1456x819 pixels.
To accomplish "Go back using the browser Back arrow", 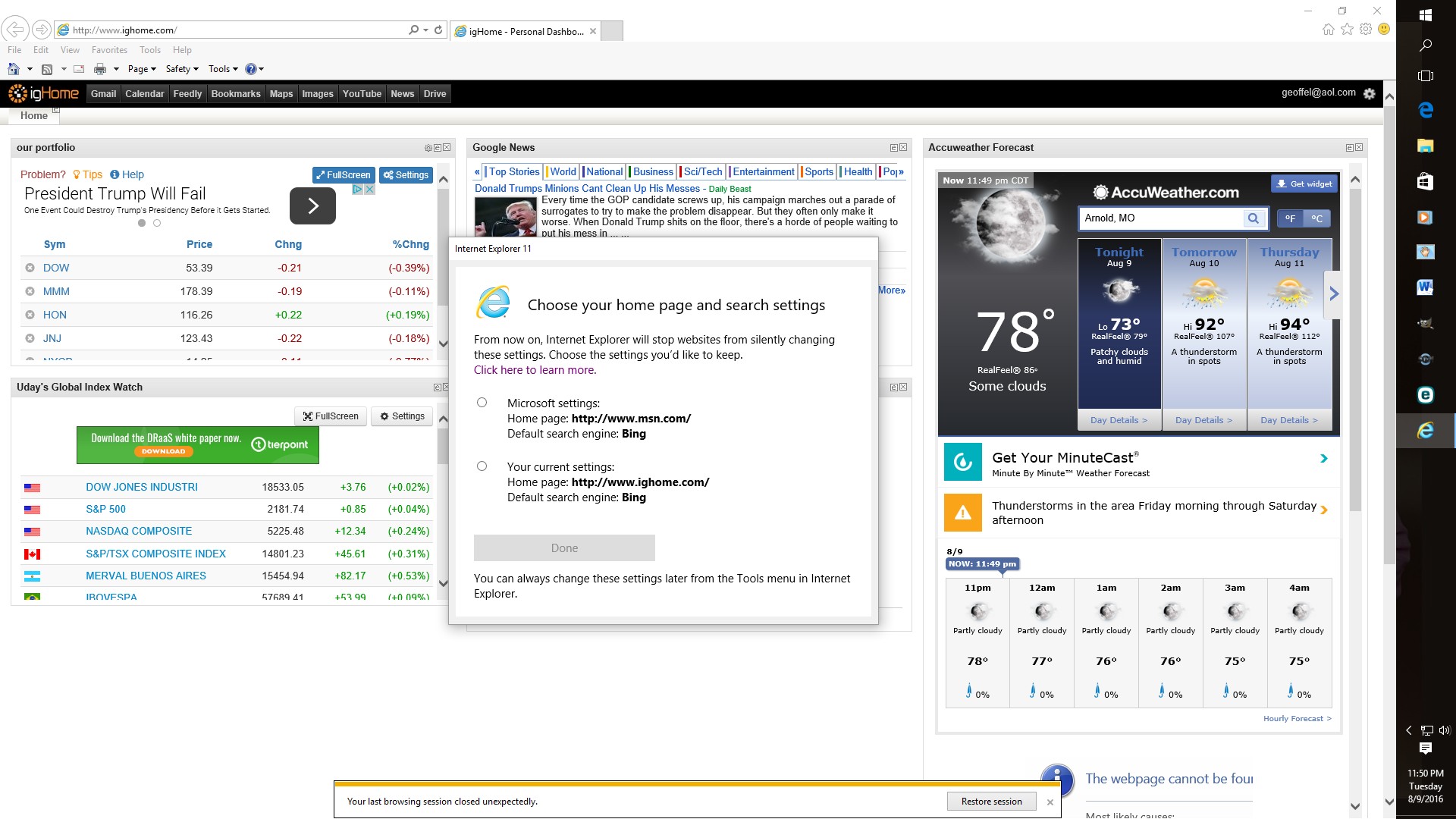I will (x=14, y=30).
